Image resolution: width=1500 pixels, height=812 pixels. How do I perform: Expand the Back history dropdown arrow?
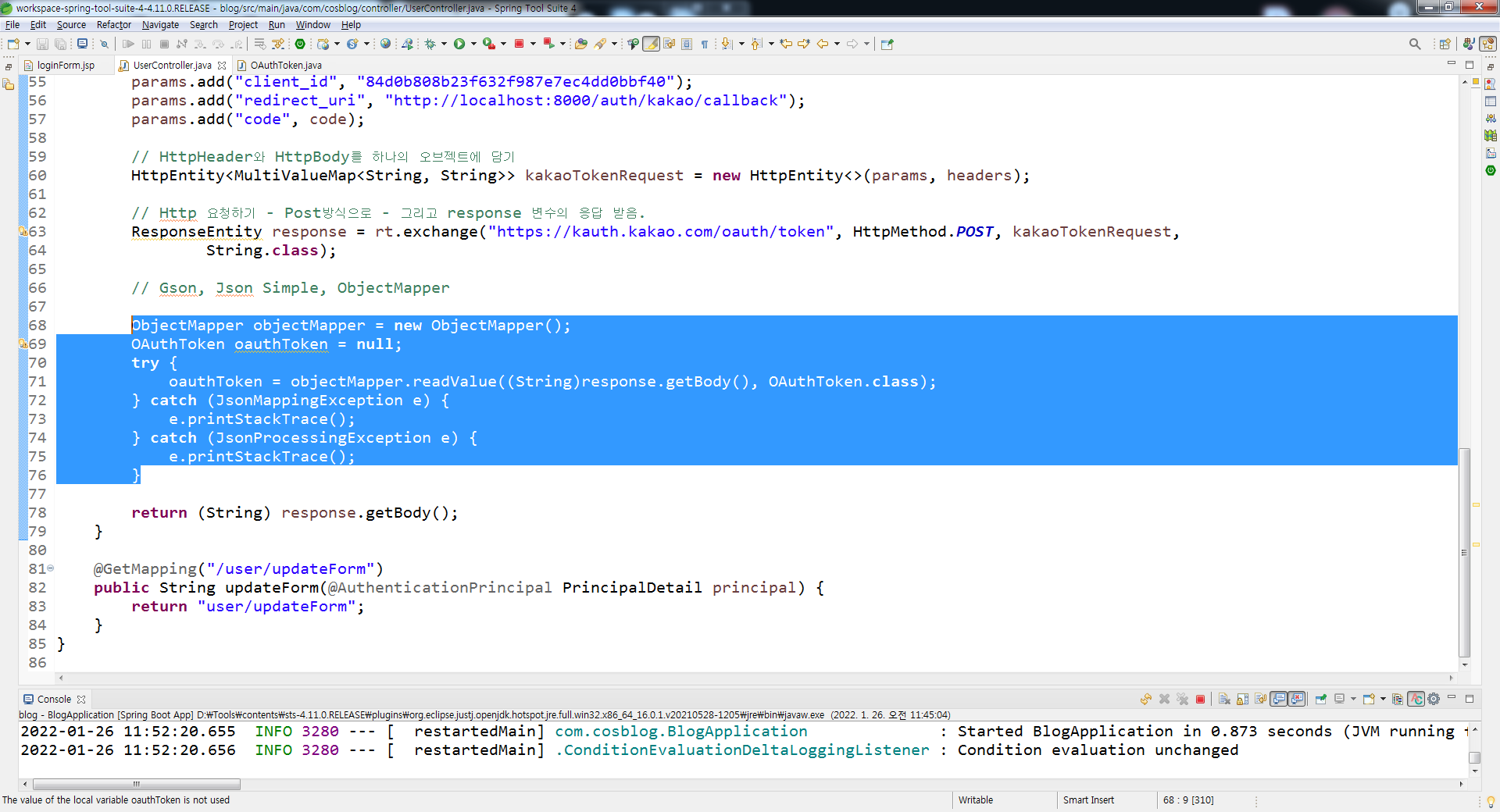tap(837, 44)
